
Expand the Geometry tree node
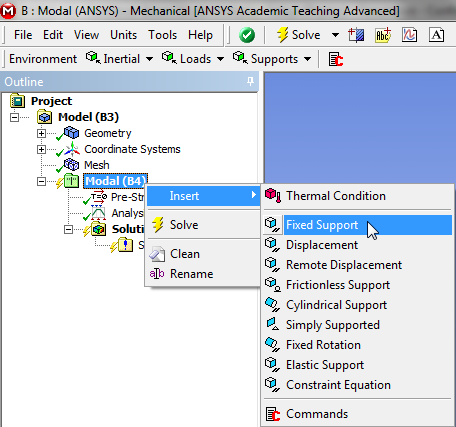tap(41, 133)
